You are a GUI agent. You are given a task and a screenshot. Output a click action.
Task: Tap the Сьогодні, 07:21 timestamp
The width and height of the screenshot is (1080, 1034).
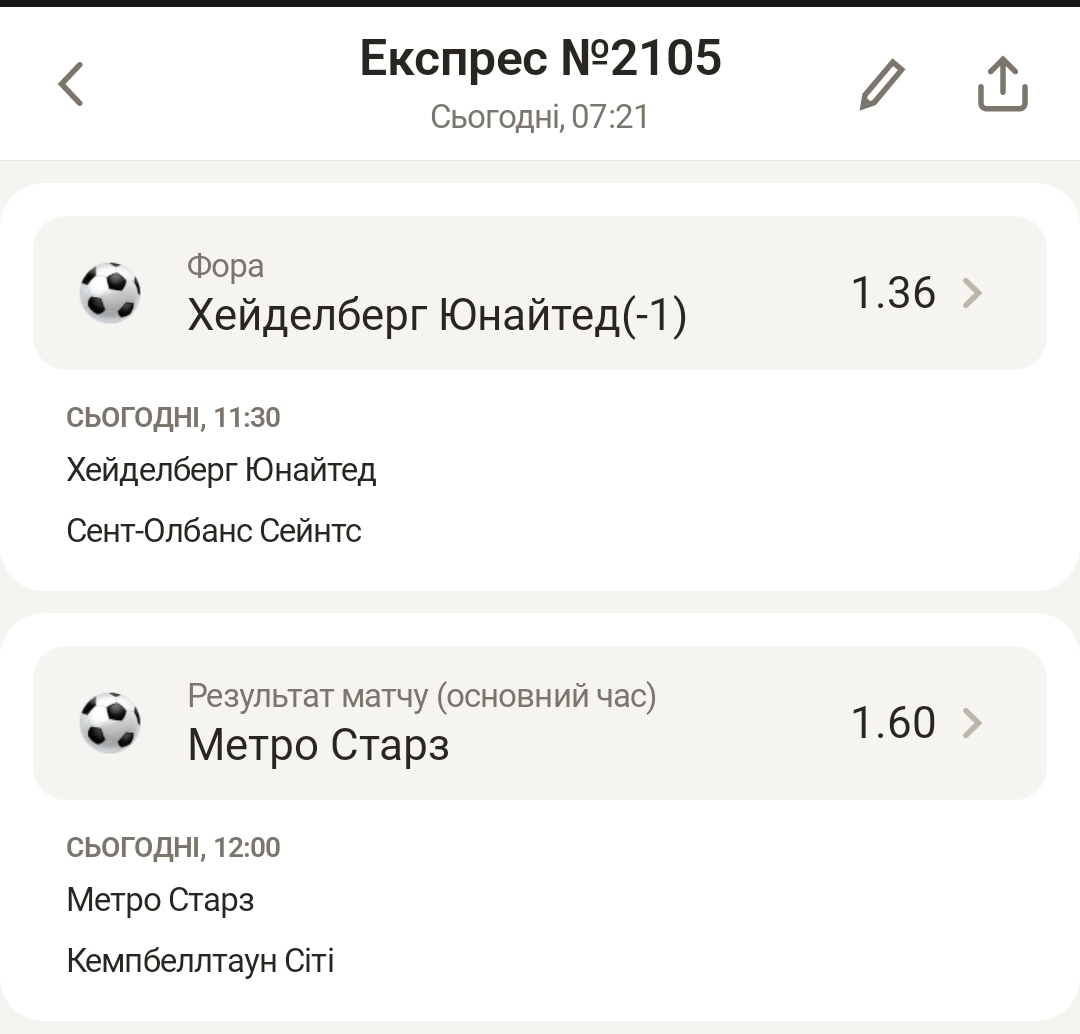click(540, 117)
